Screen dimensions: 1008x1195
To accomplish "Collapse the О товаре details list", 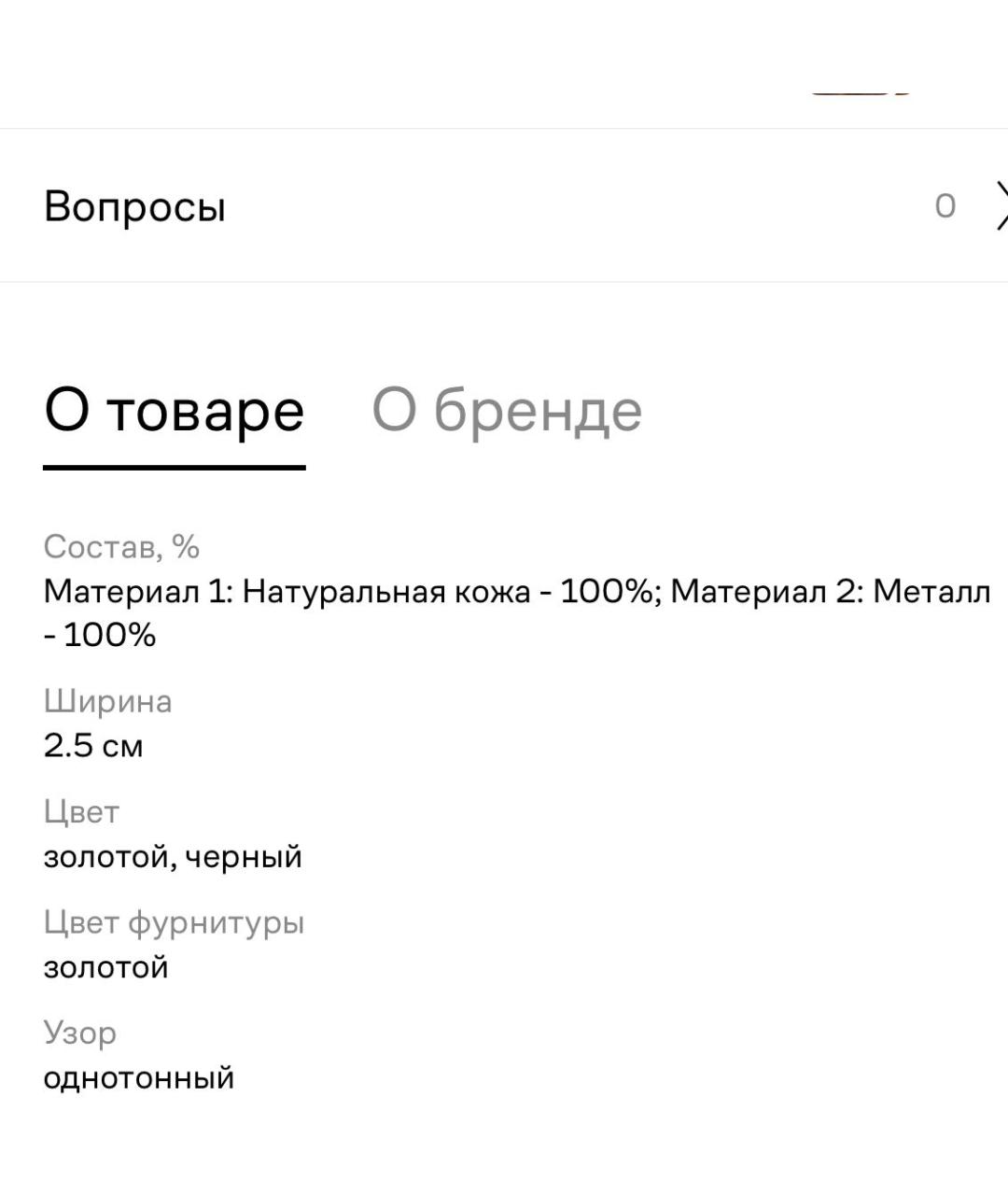I will (x=173, y=411).
